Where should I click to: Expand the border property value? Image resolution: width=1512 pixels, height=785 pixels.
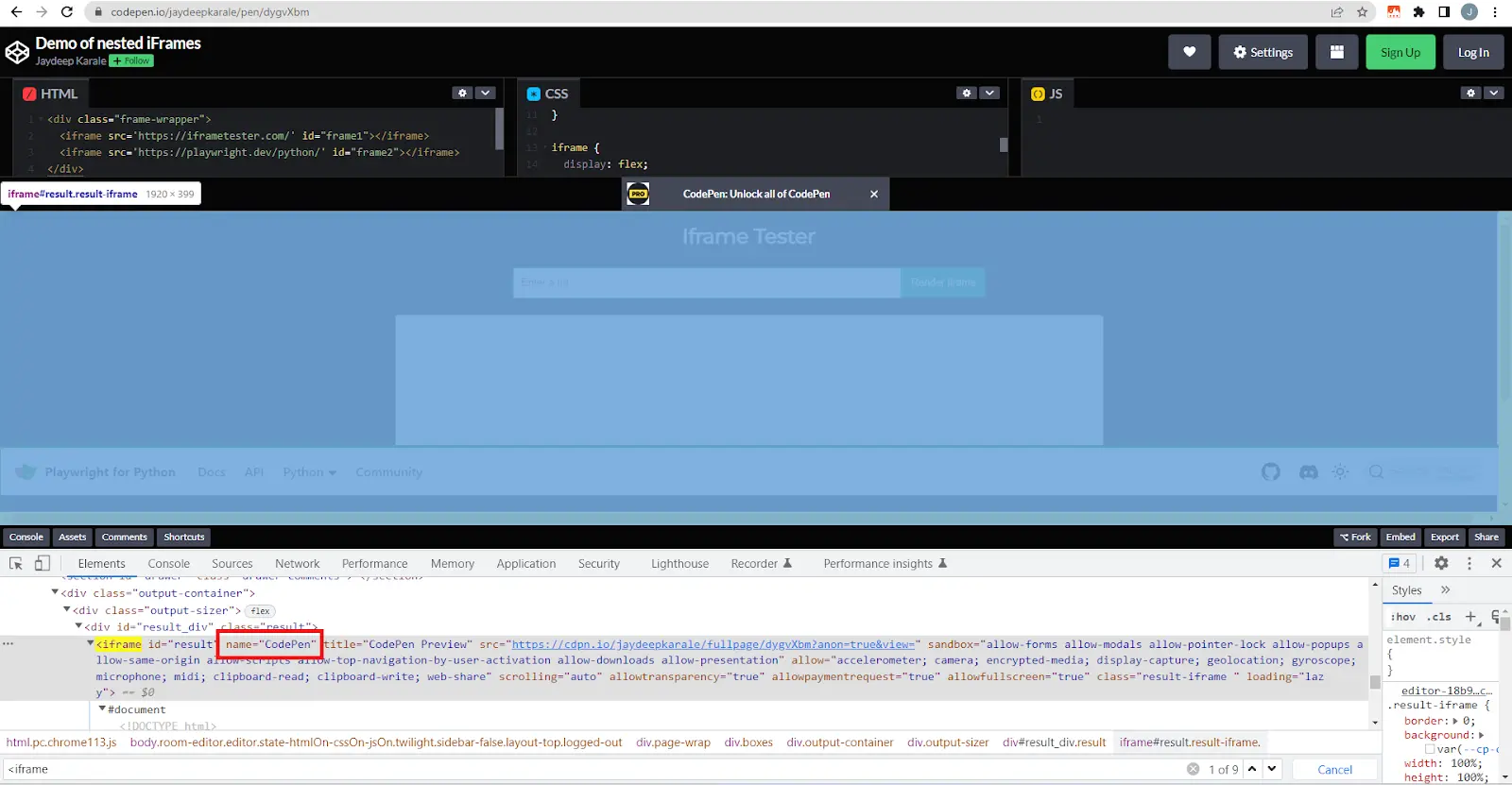[x=1455, y=721]
